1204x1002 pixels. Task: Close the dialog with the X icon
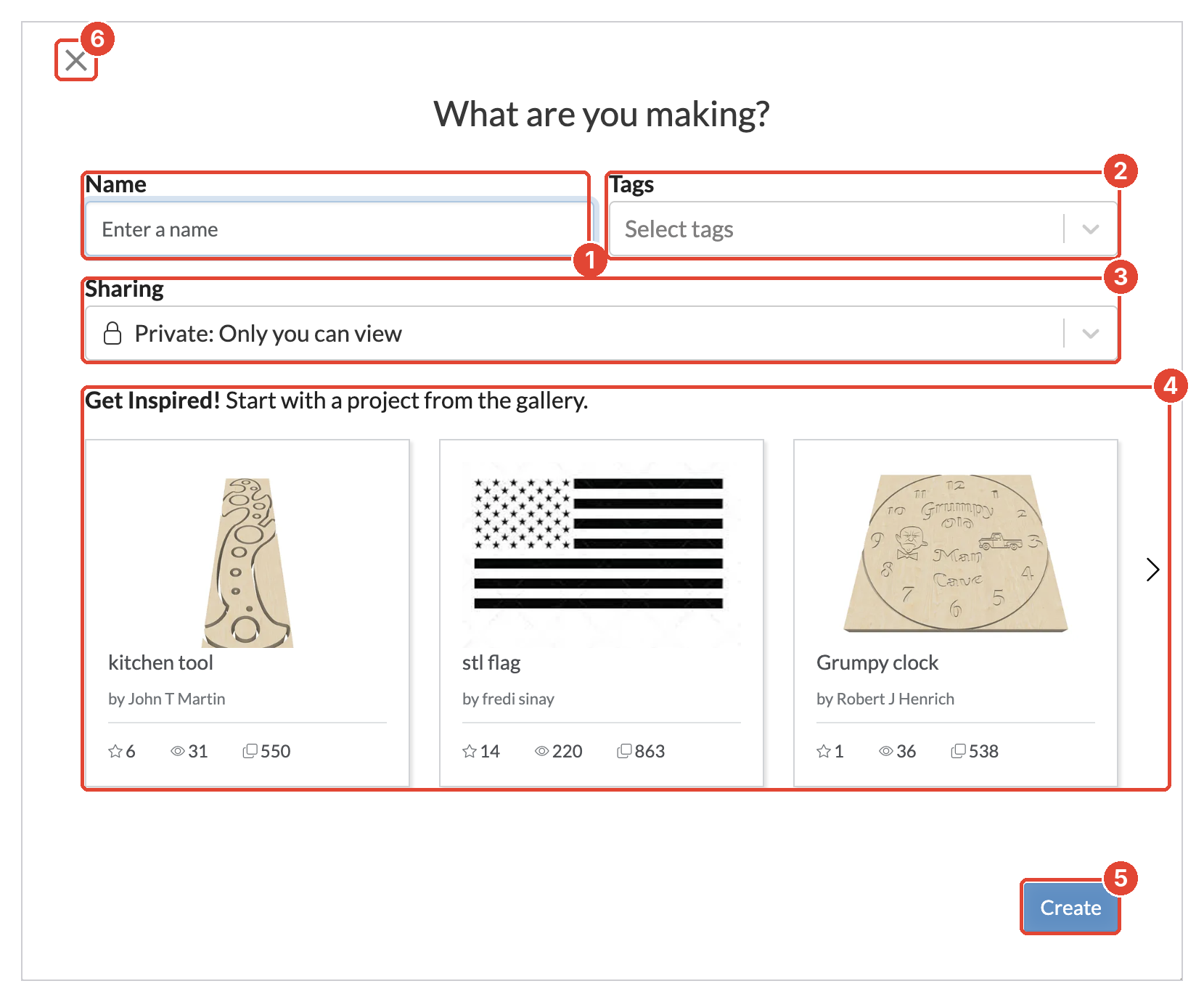coord(76,60)
